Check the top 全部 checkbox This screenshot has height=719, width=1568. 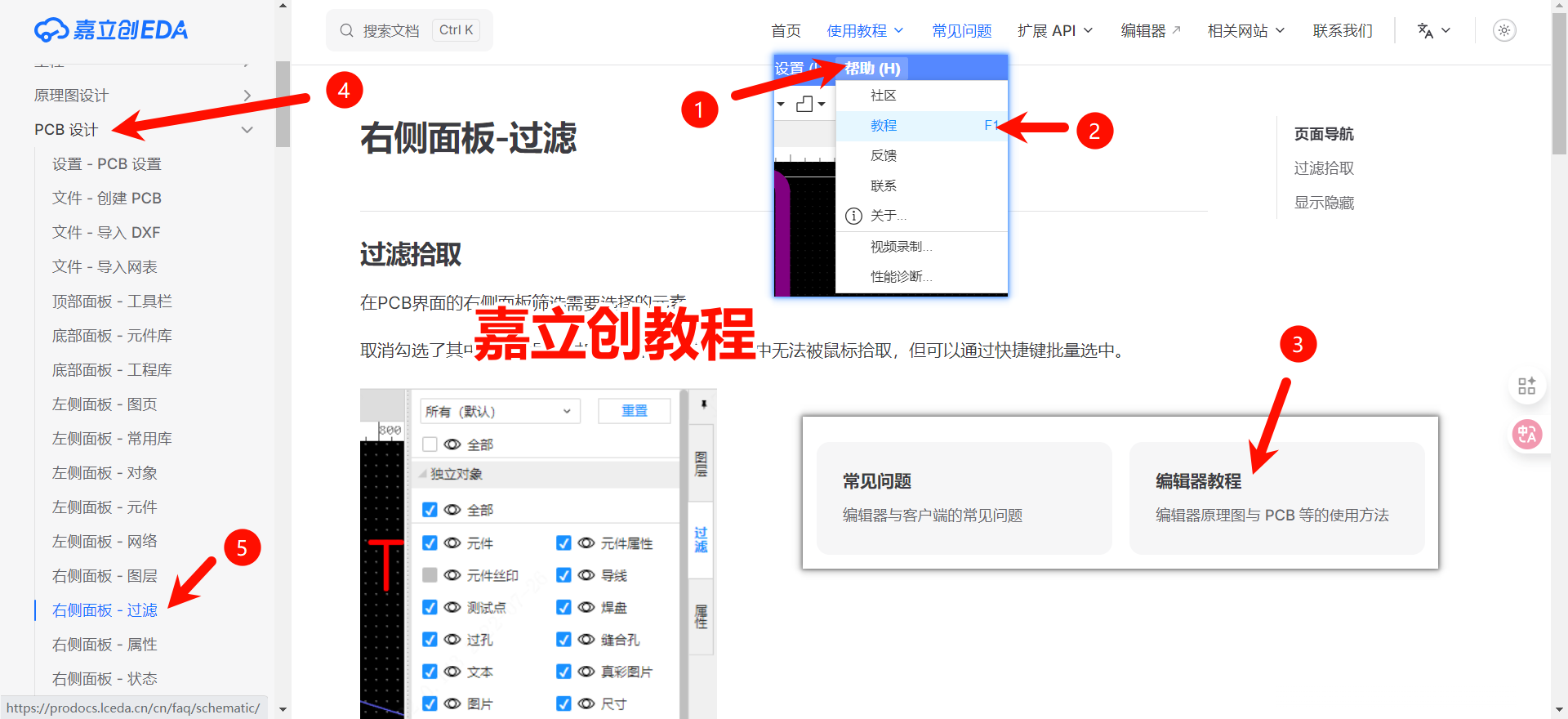tap(430, 444)
